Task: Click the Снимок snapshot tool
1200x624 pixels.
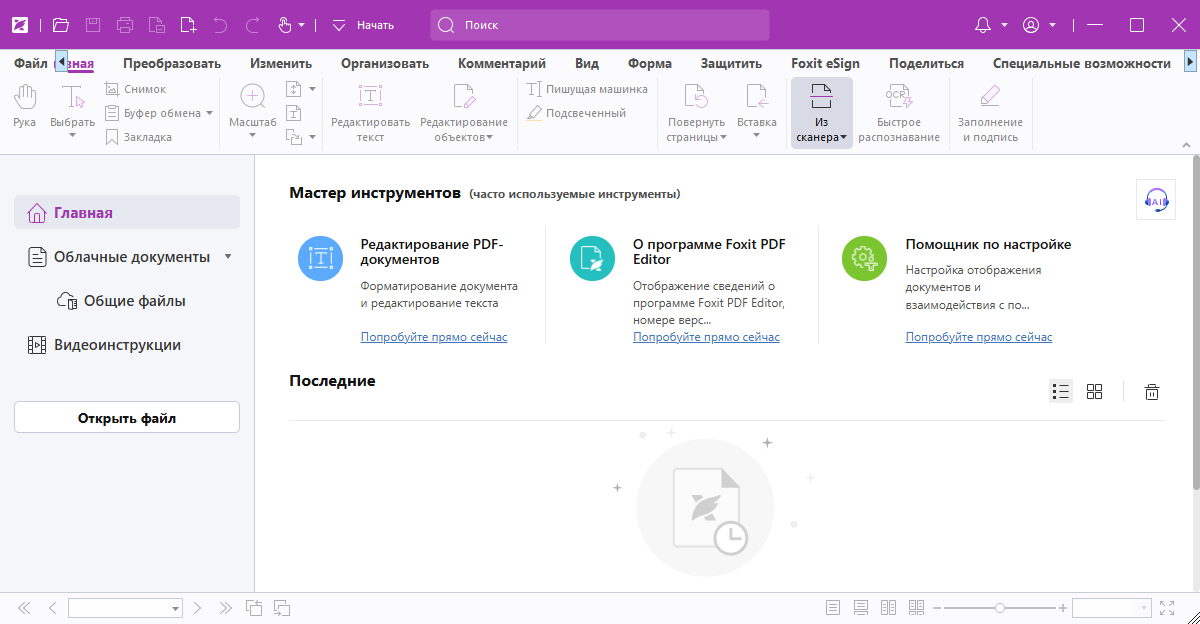Action: tap(135, 89)
